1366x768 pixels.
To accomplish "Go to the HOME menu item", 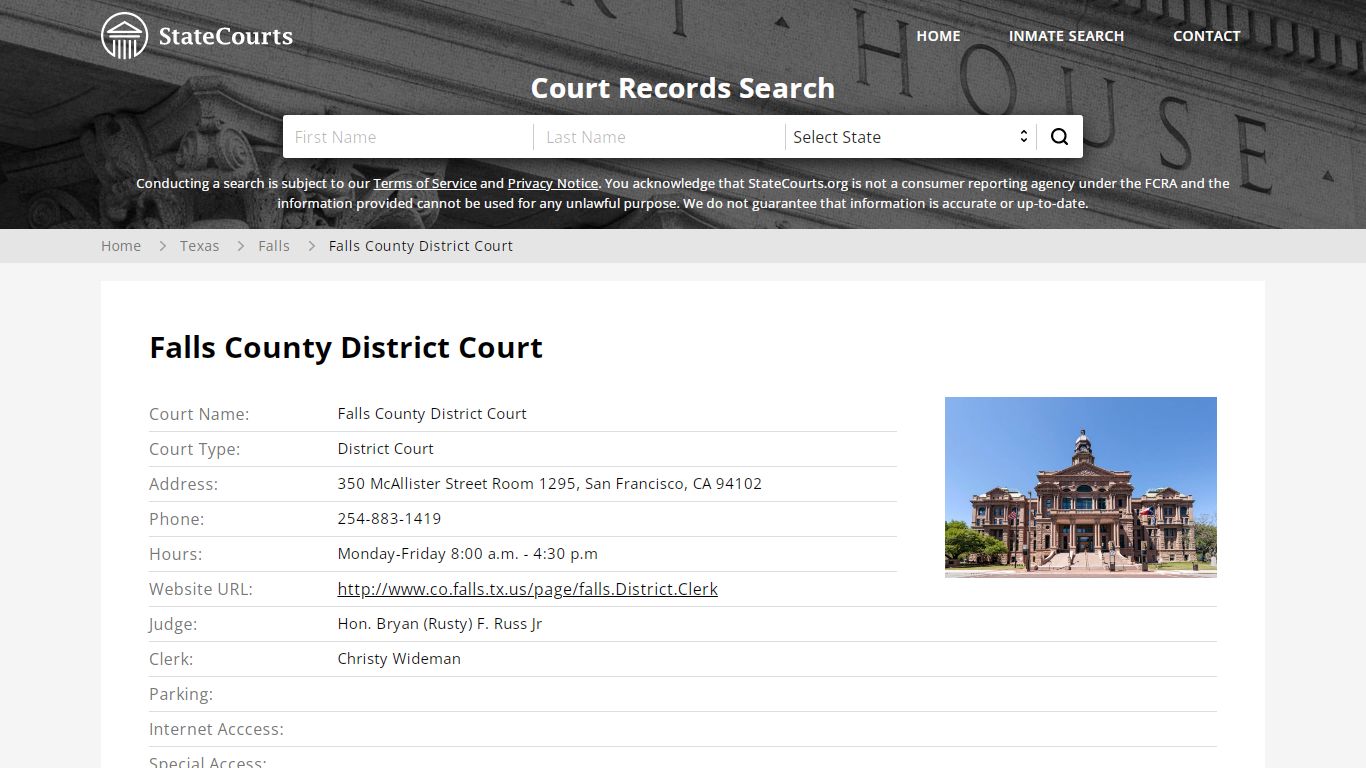I will pyautogui.click(x=938, y=36).
